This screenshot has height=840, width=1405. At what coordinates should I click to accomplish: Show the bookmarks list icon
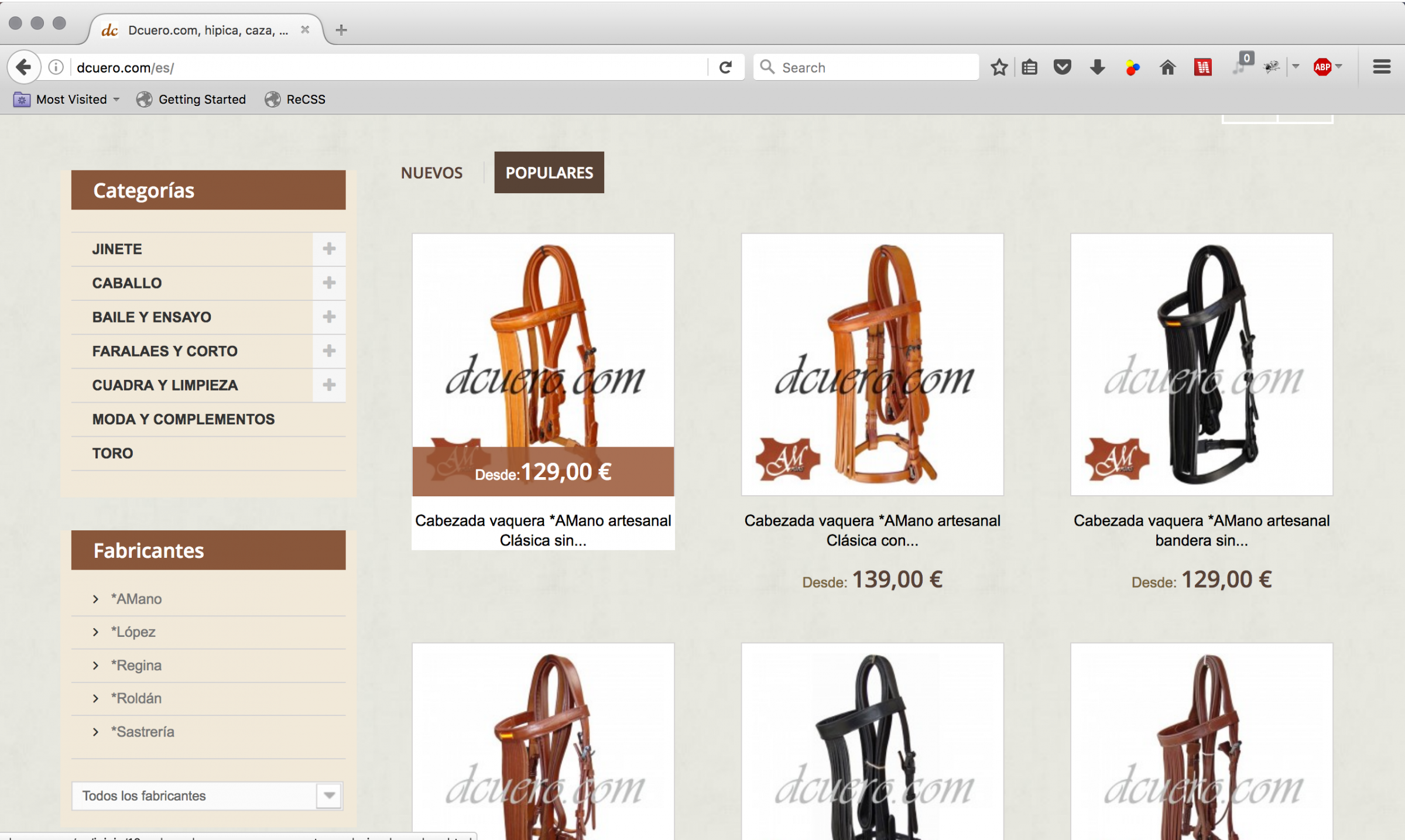[1030, 67]
